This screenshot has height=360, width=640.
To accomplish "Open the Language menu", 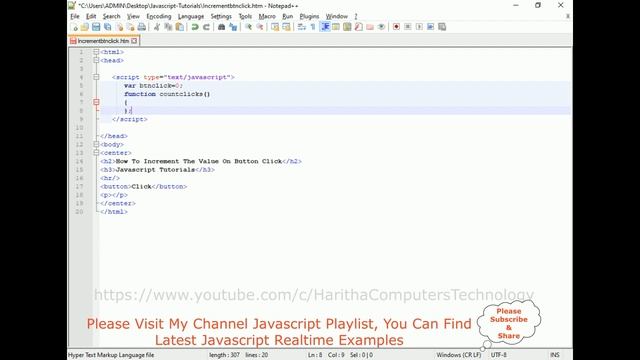I will 191,16.
